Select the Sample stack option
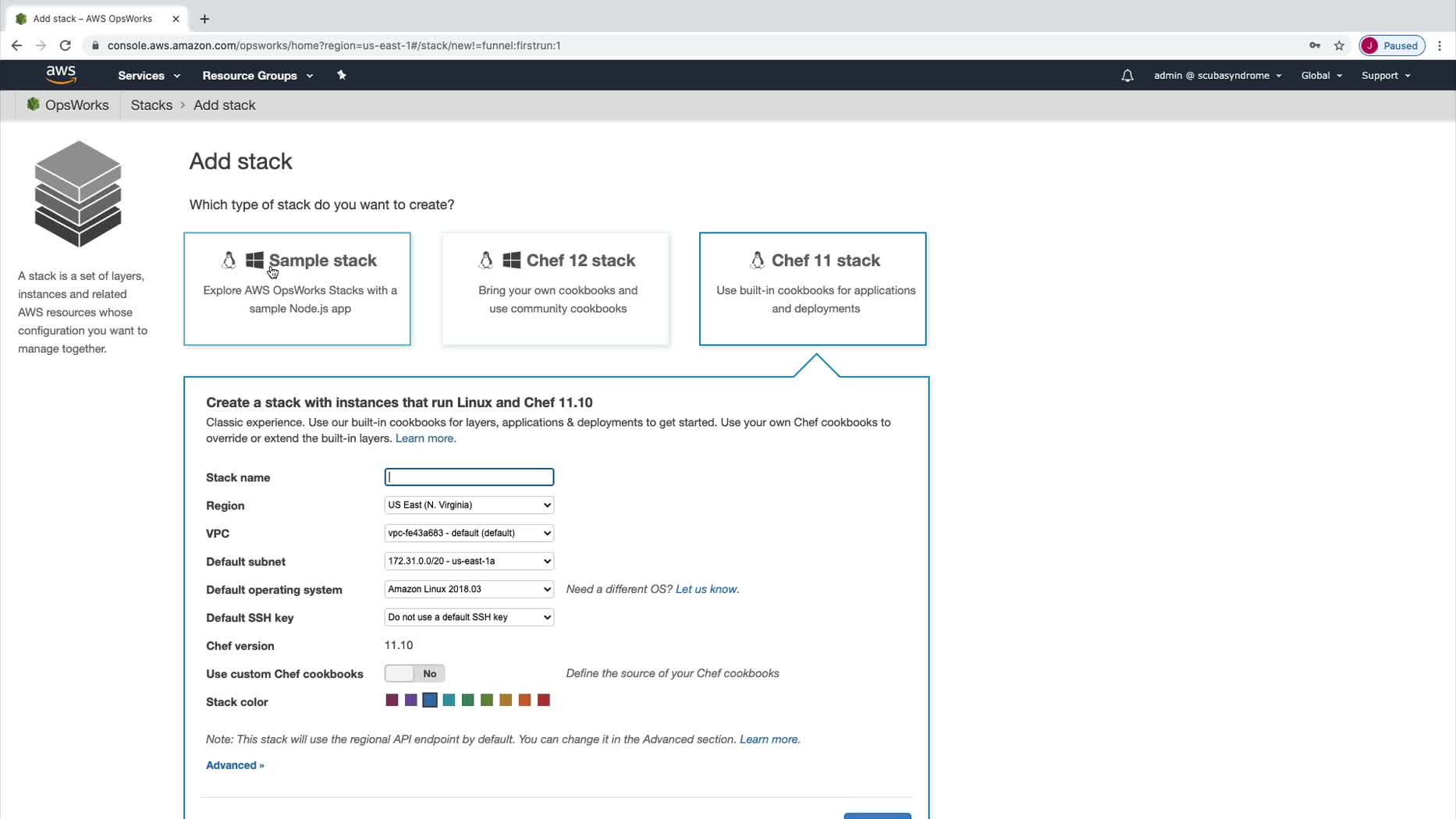This screenshot has width=1456, height=819. point(297,288)
